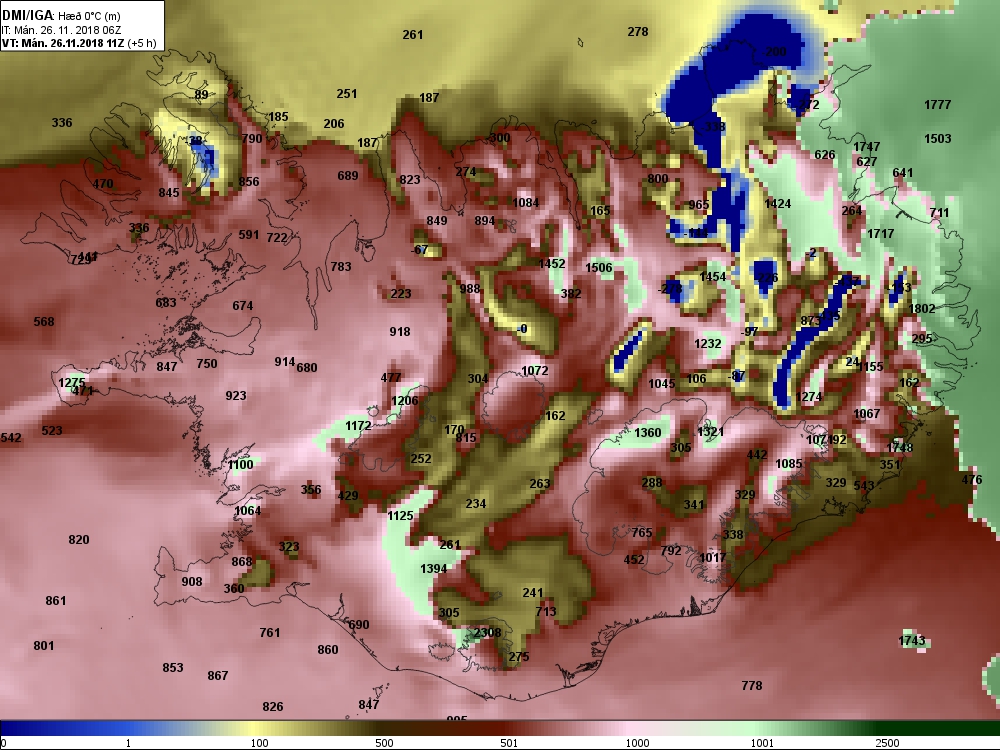Select the map value '1085'

(789, 464)
